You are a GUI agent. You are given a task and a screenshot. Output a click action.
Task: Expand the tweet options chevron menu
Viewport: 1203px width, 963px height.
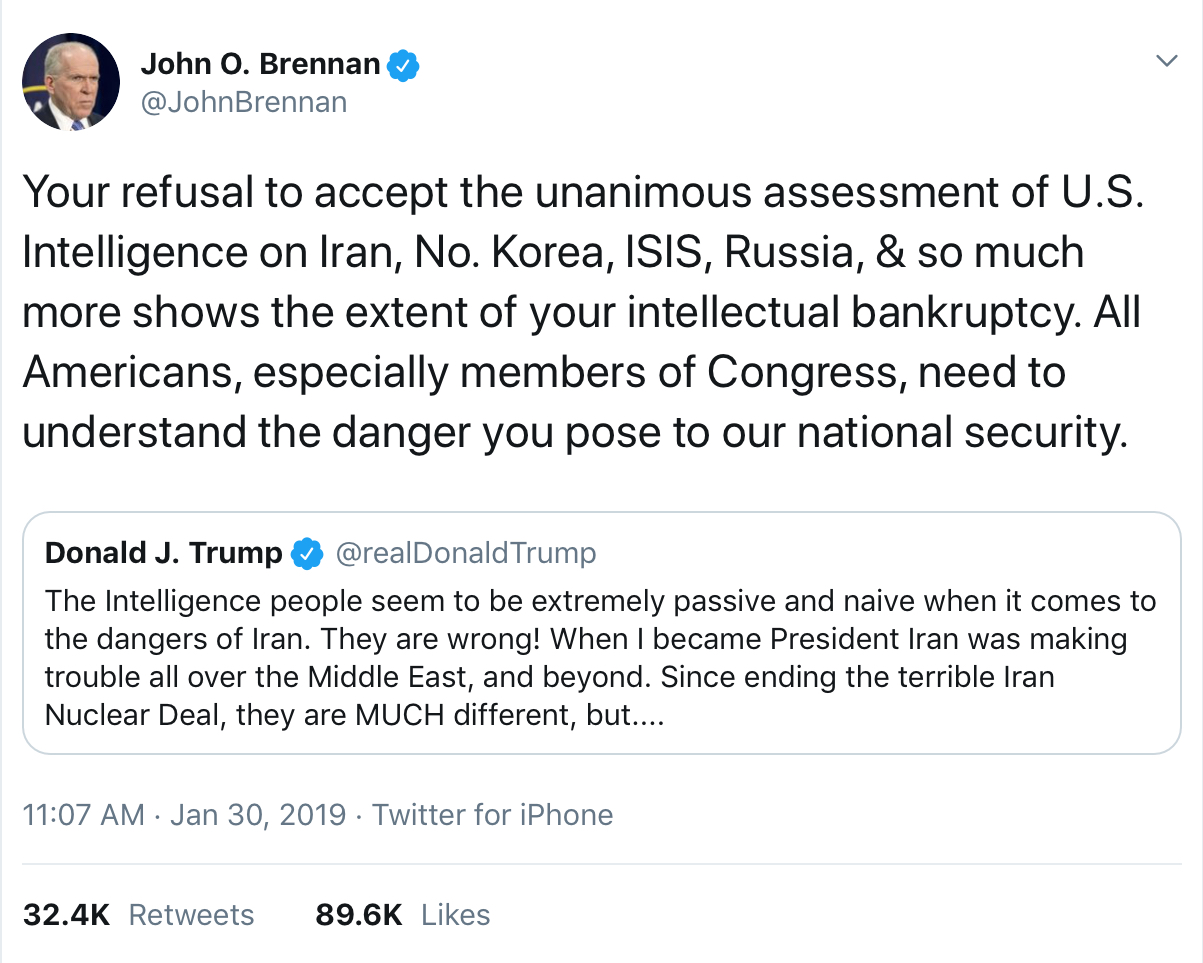point(1166,61)
